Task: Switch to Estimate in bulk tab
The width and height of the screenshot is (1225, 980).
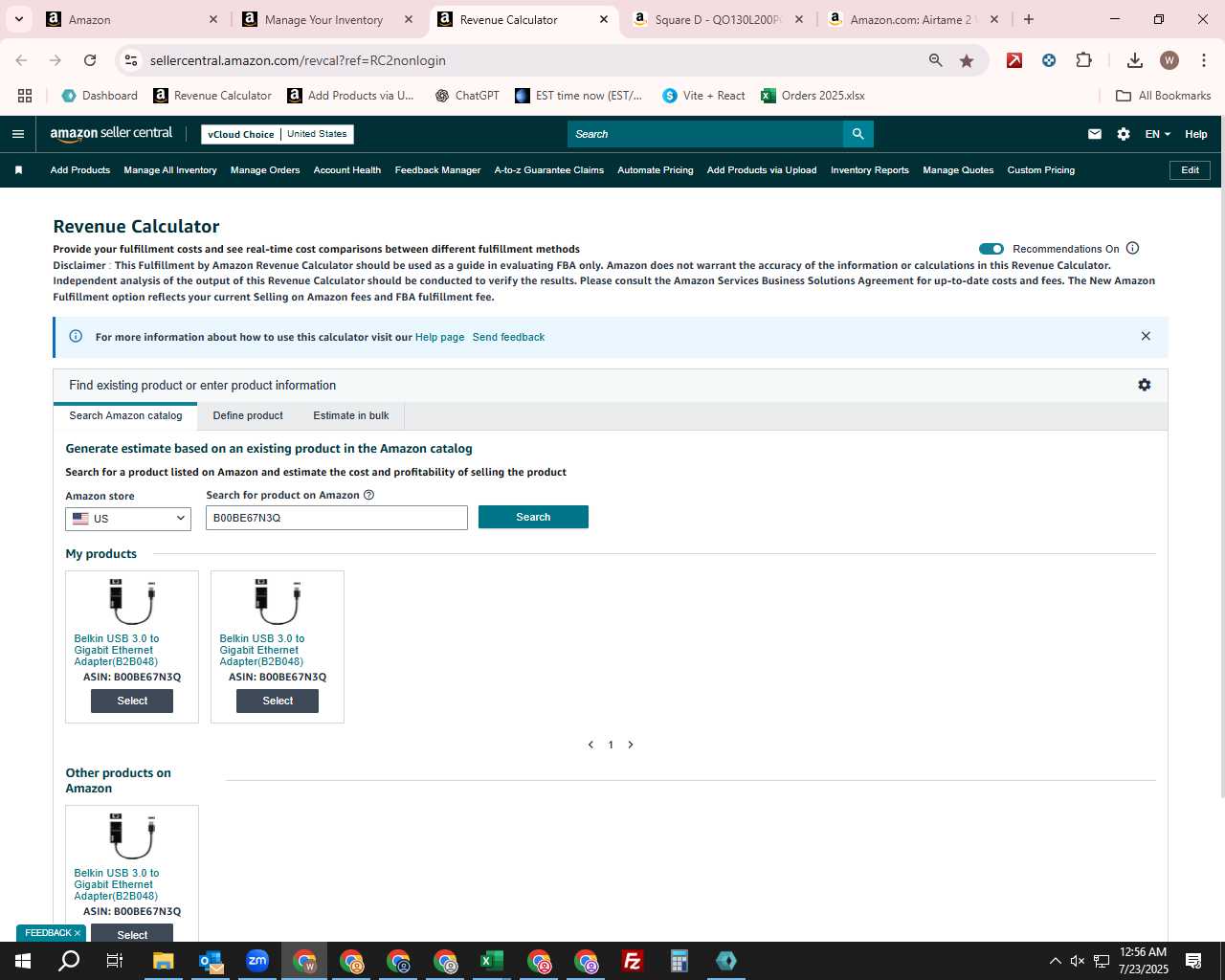Action: tap(351, 415)
